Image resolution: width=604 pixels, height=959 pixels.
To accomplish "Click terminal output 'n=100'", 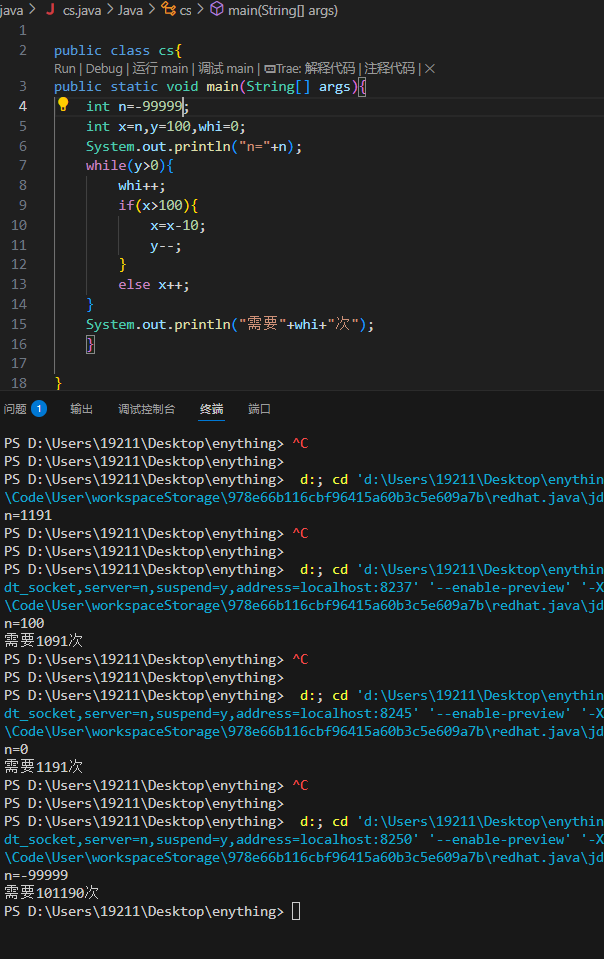I will (x=24, y=623).
